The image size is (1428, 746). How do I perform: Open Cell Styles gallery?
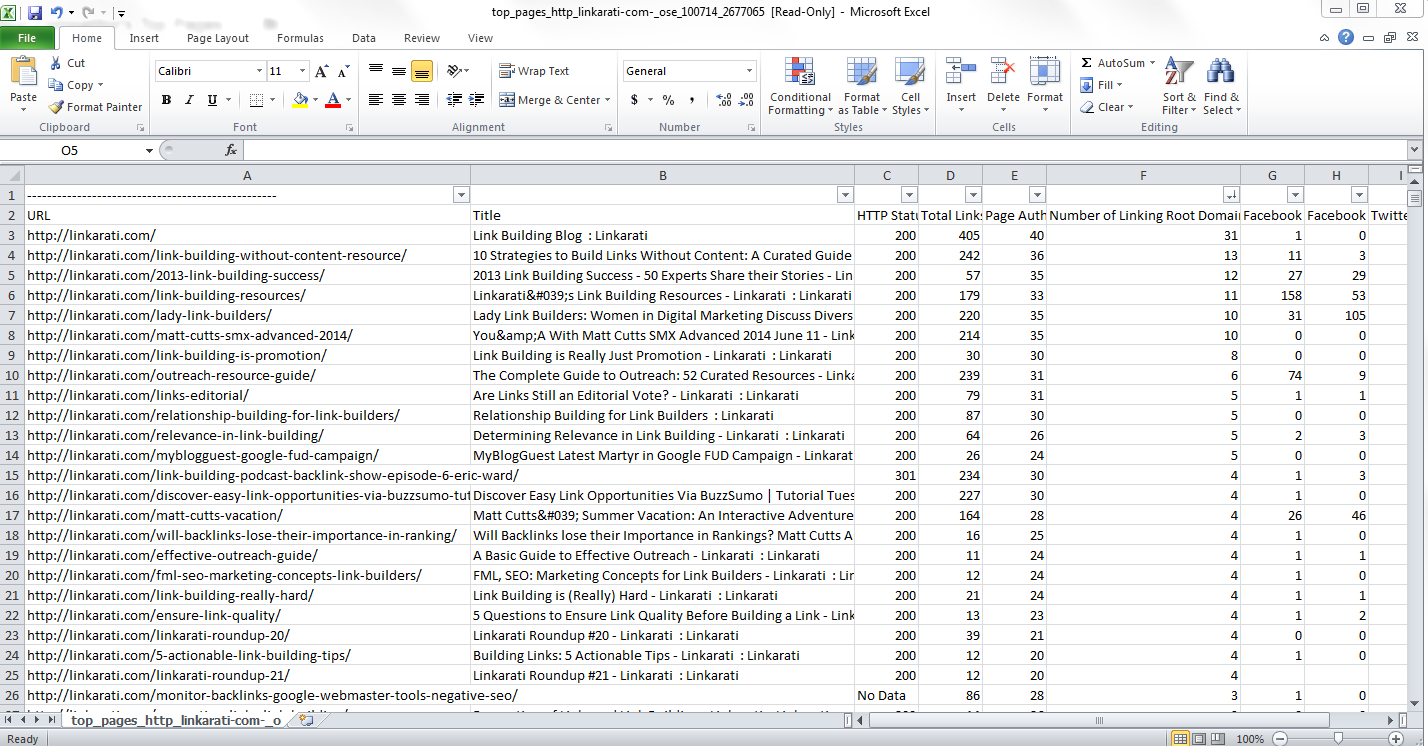coord(909,86)
